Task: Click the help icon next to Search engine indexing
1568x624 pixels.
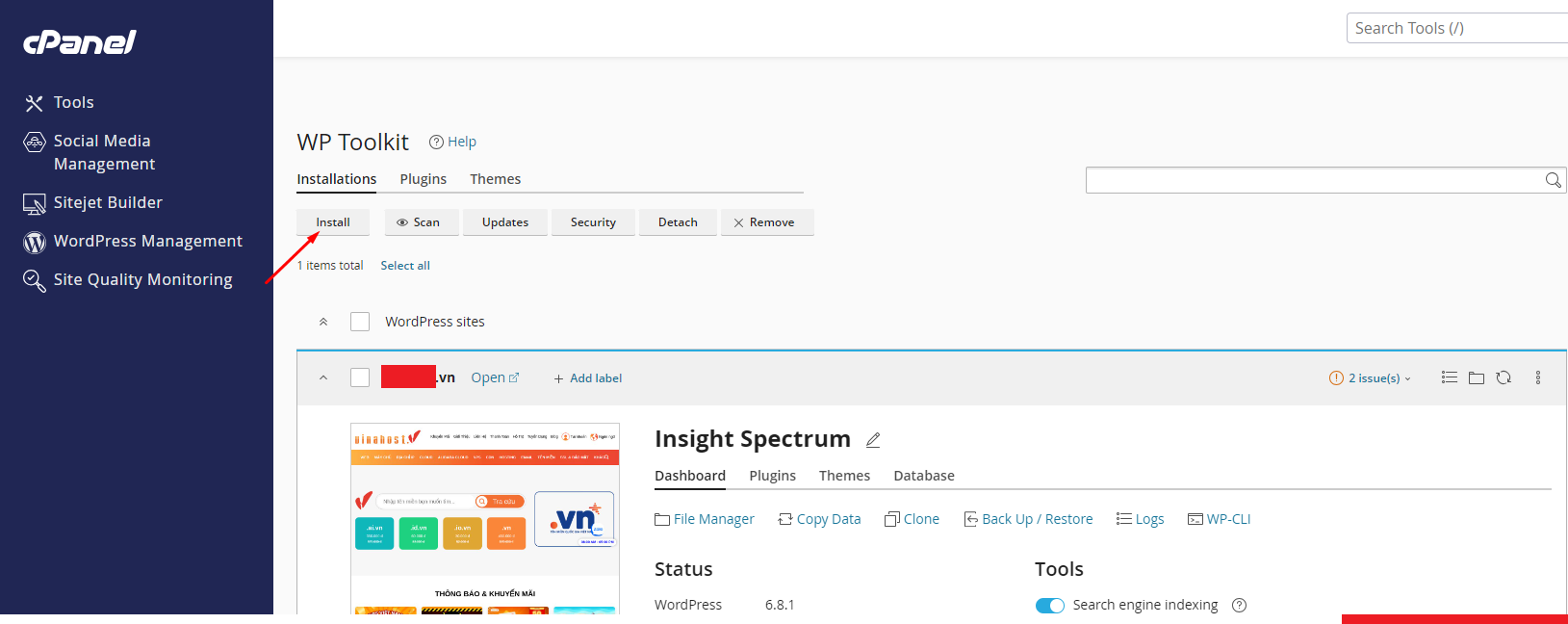Action: click(1240, 605)
